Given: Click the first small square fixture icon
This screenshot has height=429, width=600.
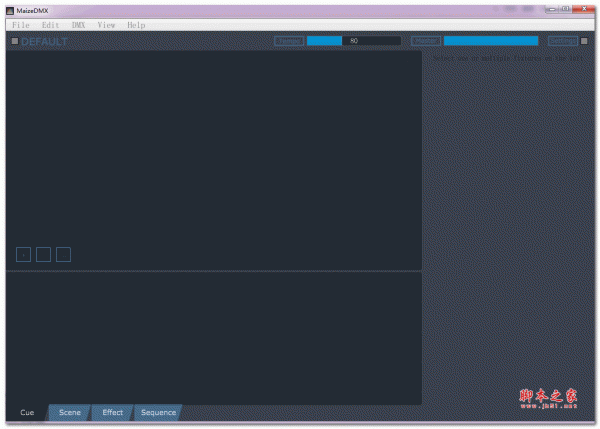Looking at the screenshot, I should pos(24,254).
